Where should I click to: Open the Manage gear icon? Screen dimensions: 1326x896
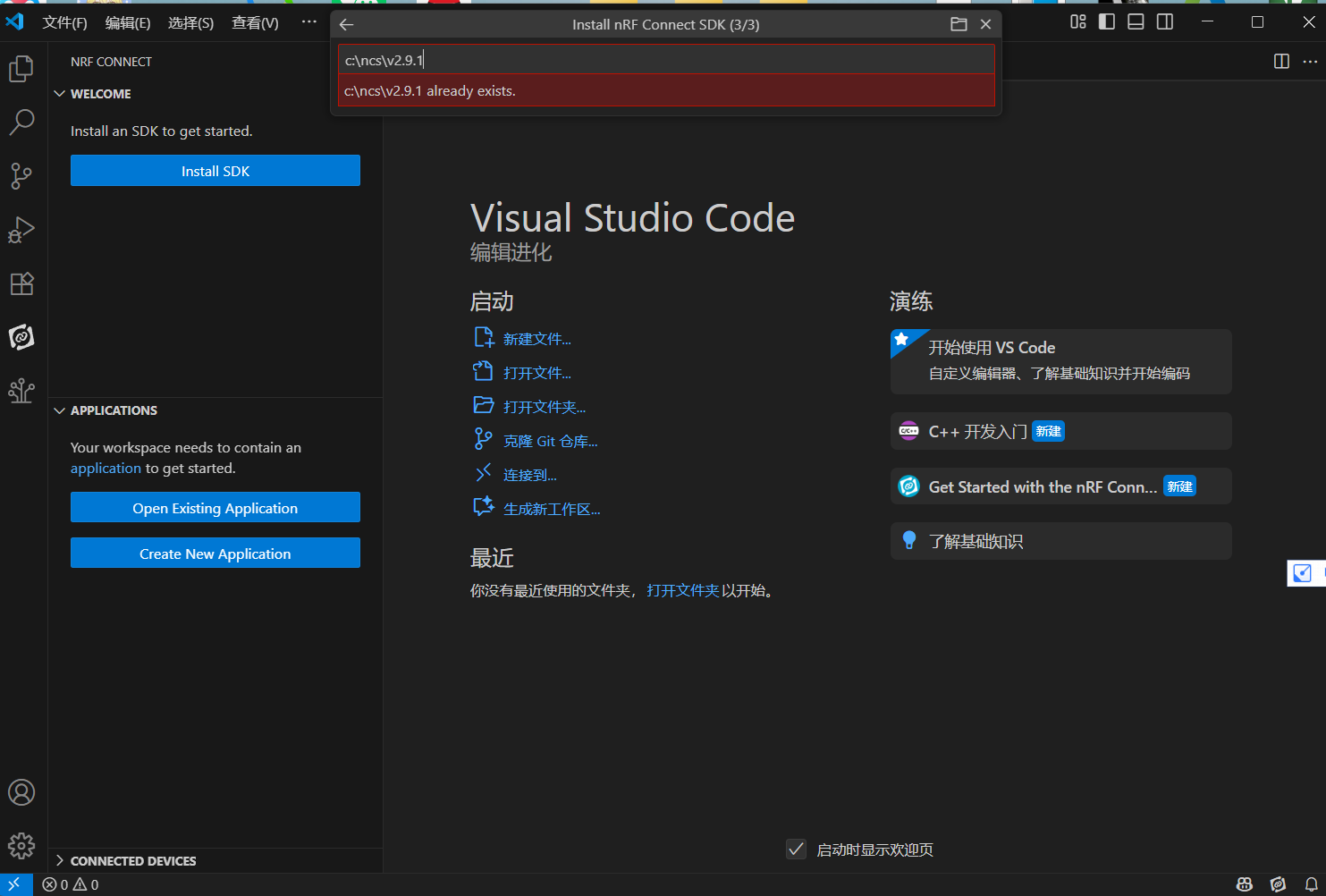point(21,845)
